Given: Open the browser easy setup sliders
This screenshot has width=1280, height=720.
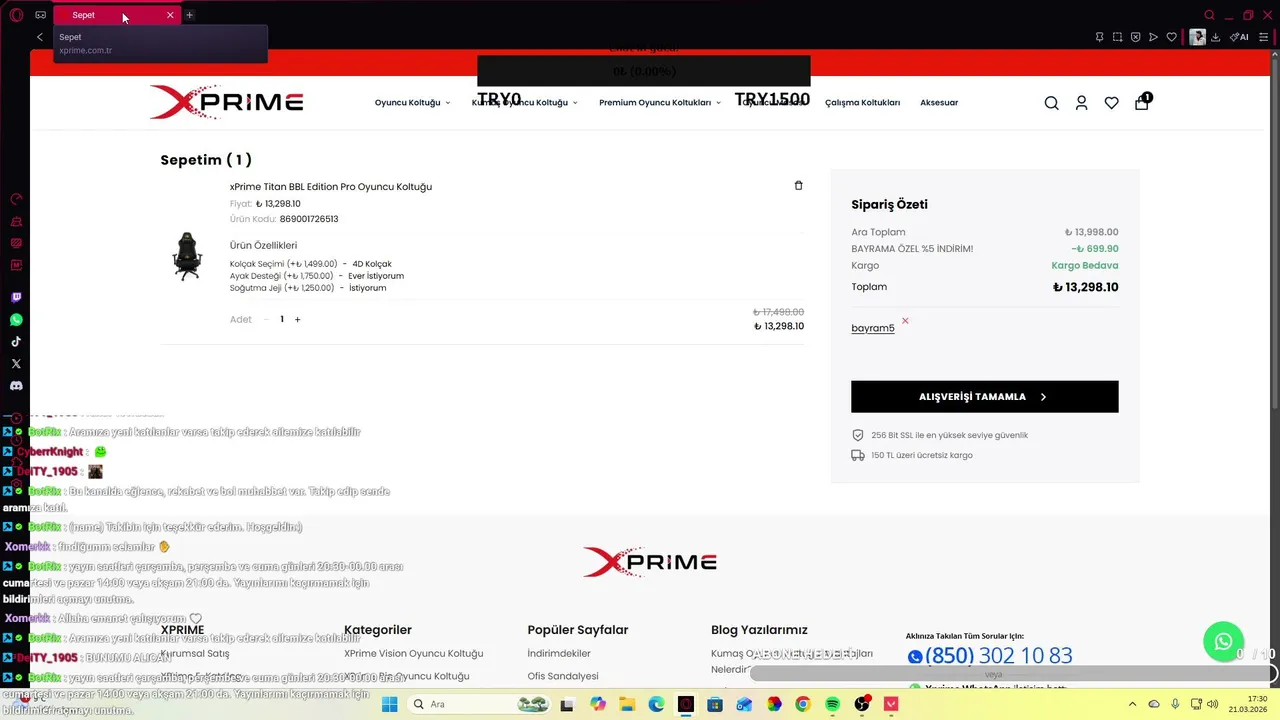Looking at the screenshot, I should tap(1264, 37).
